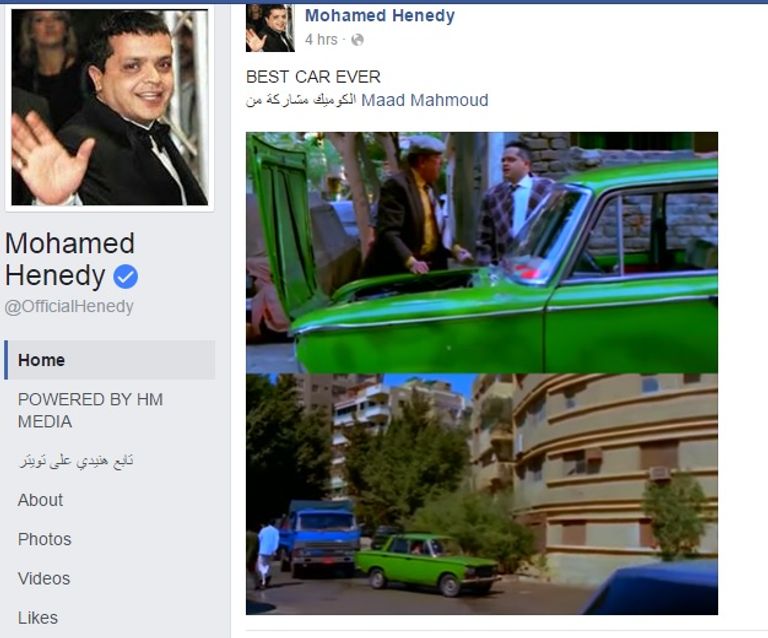Open the bottom photo of street scene
768x638 pixels.
point(482,494)
